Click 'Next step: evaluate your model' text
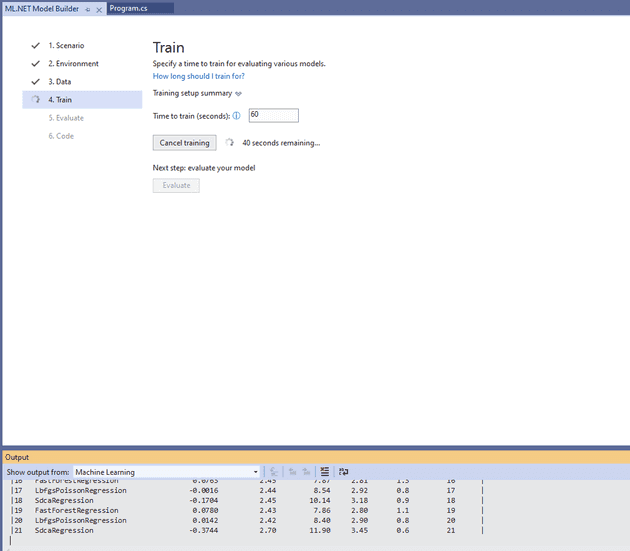630x551 pixels. click(204, 168)
